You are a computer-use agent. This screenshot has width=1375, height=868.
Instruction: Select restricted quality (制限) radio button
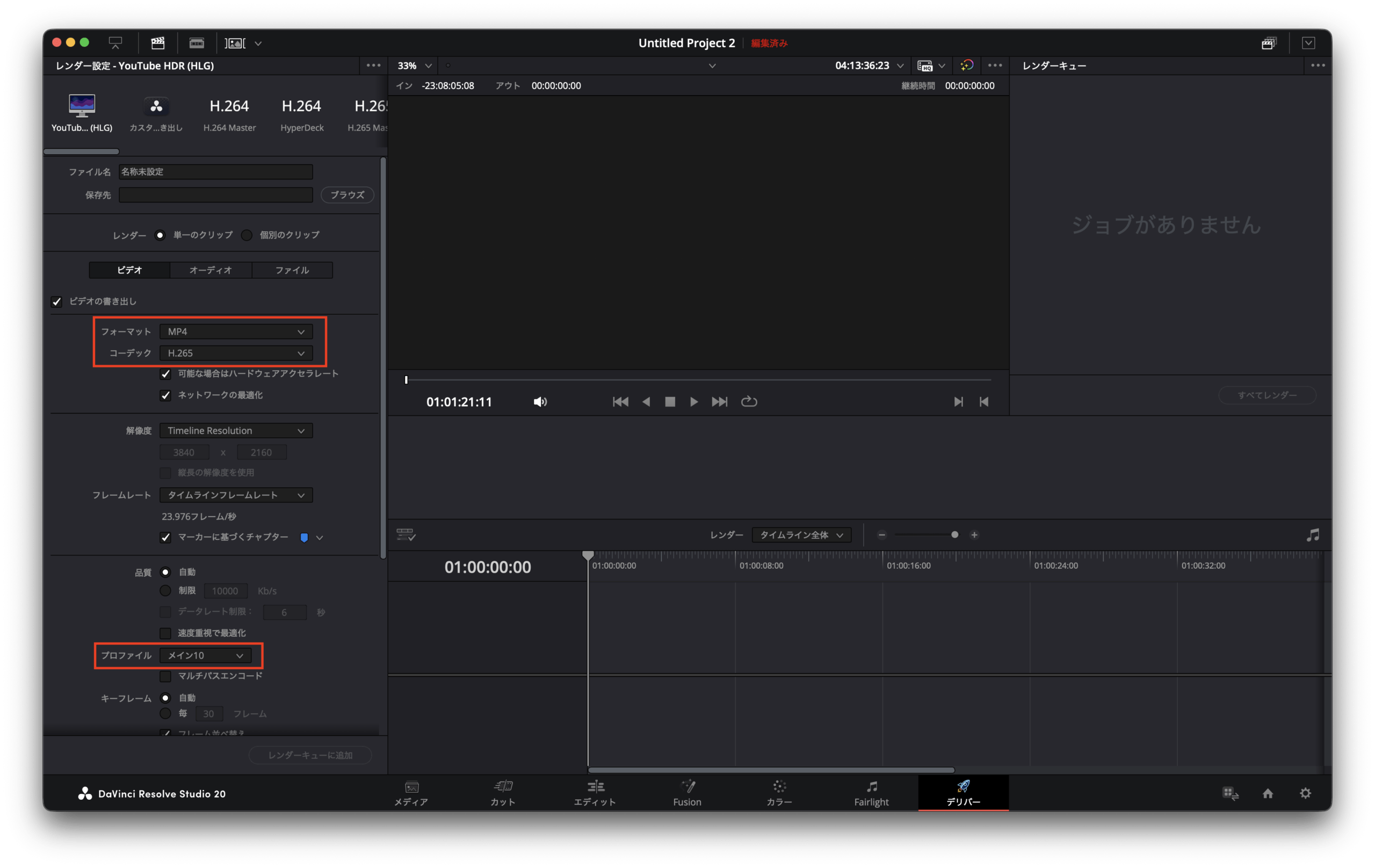click(x=165, y=590)
